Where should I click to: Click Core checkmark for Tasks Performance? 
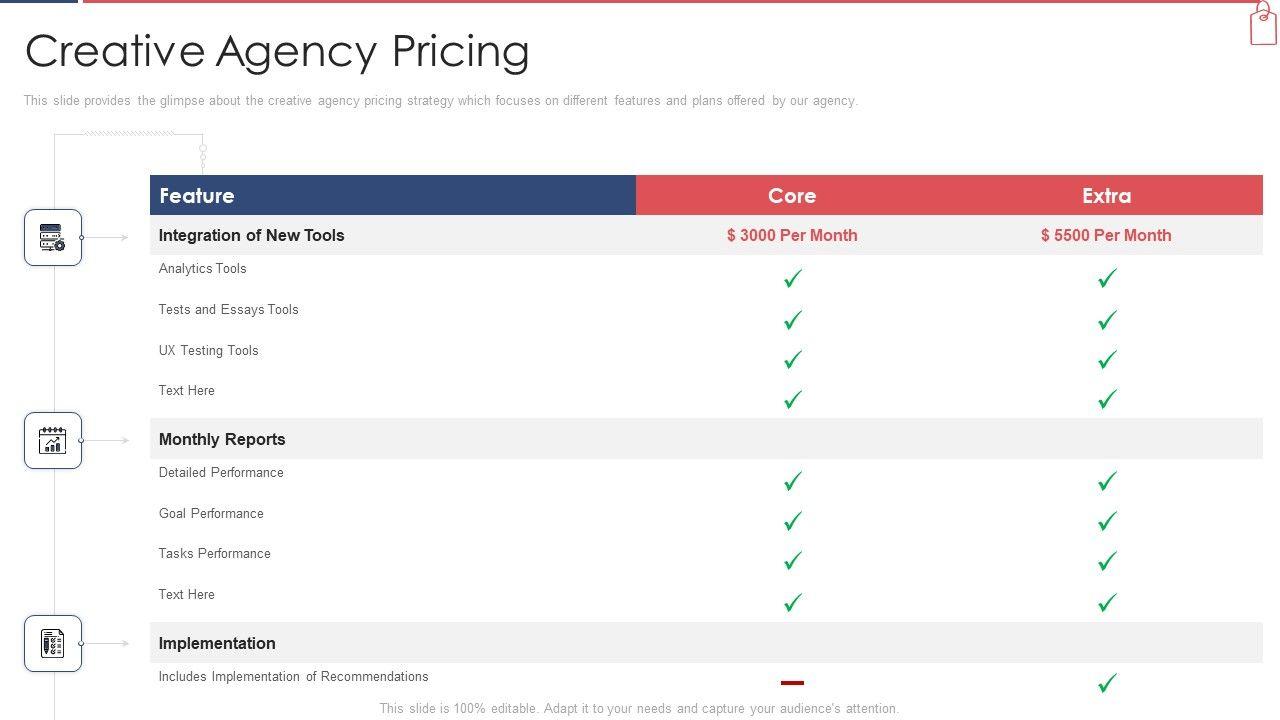click(793, 562)
